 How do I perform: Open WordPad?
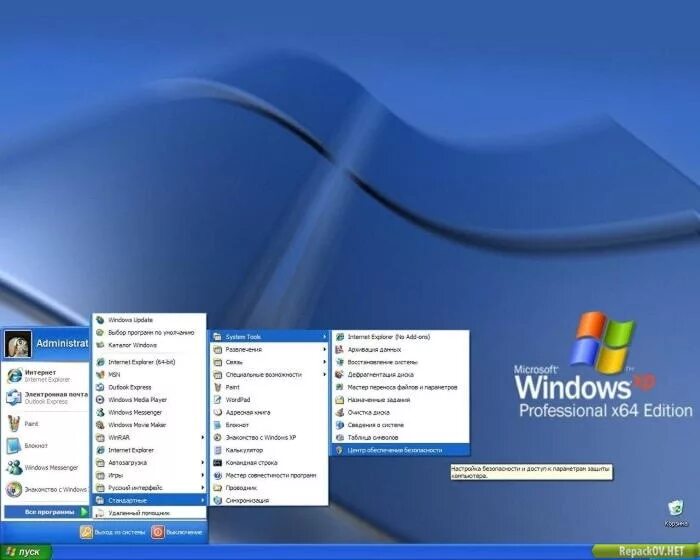[x=269, y=400]
